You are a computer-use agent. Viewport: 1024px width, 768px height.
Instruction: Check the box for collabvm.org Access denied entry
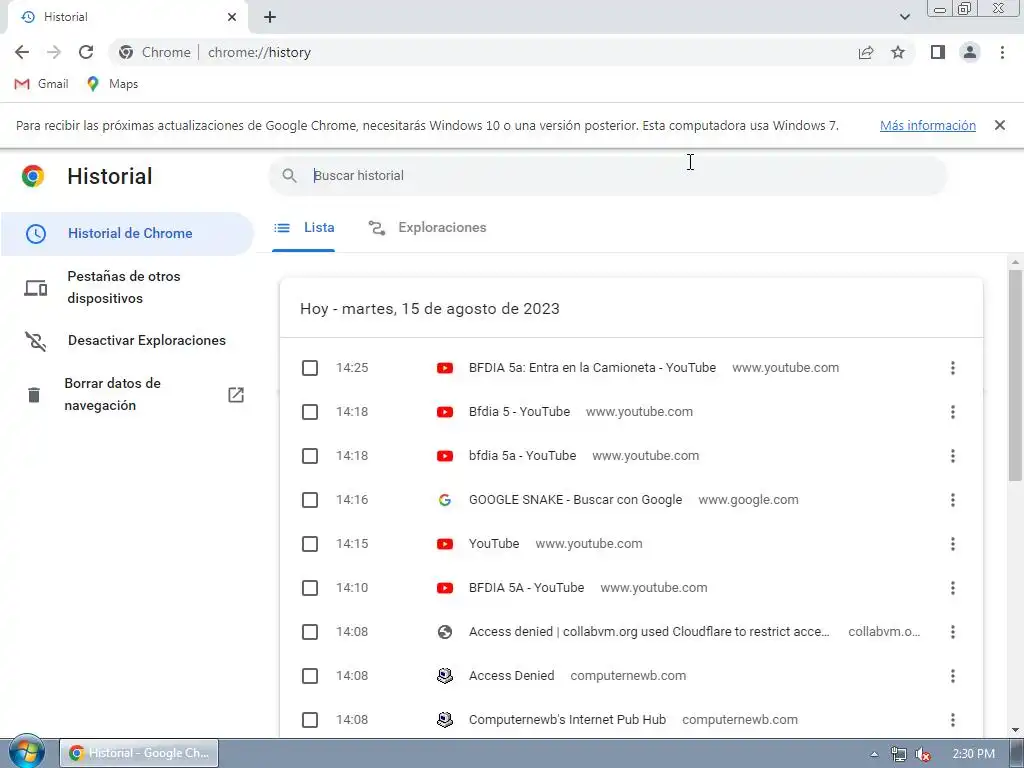(310, 632)
